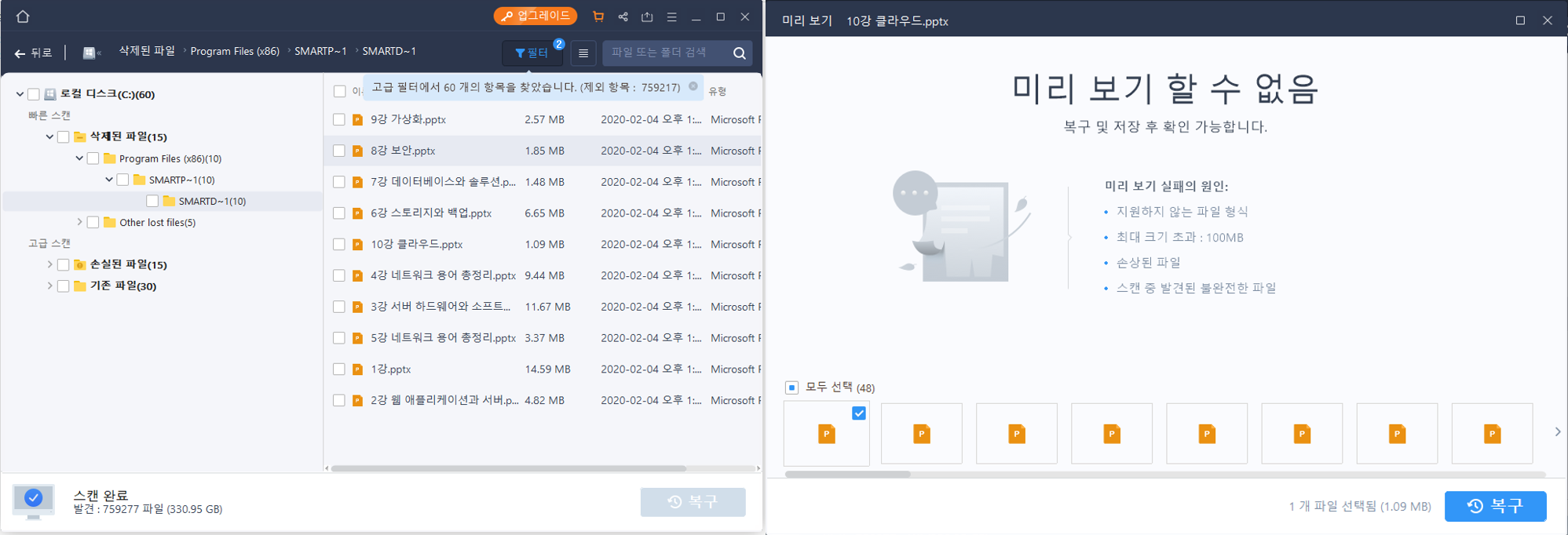Screen dimensions: 1568x535
Task: Click the share icon in title bar
Action: coord(623,16)
